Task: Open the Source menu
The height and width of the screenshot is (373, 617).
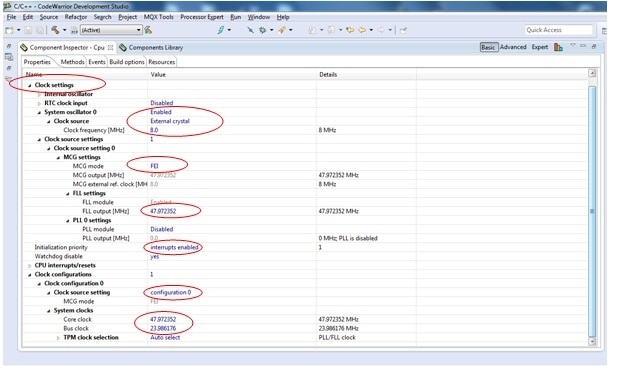Action: pos(49,17)
